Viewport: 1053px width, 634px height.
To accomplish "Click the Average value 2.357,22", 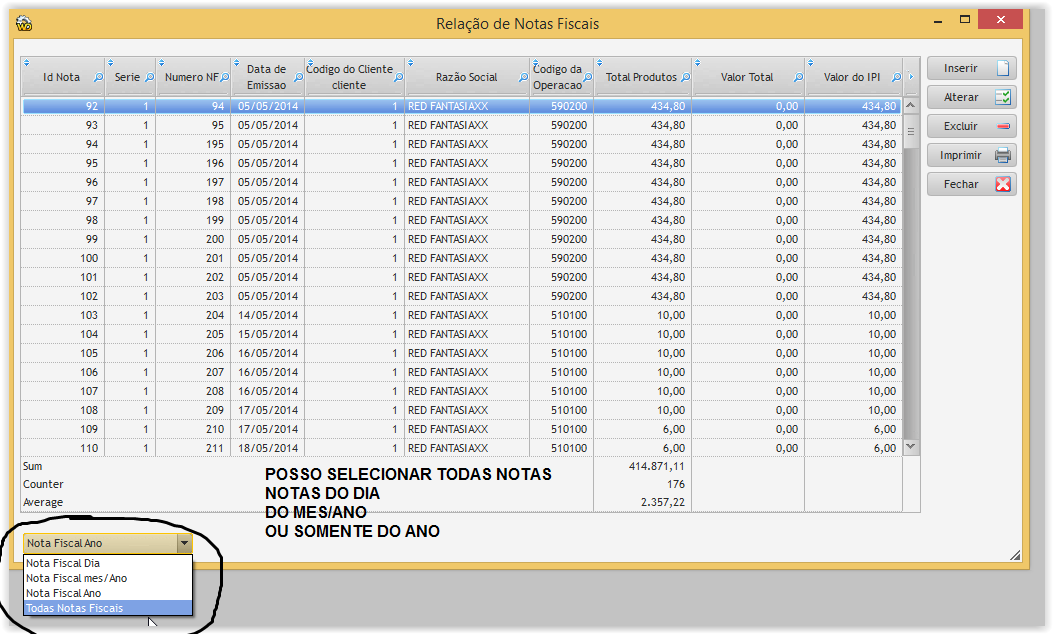I will tap(662, 502).
